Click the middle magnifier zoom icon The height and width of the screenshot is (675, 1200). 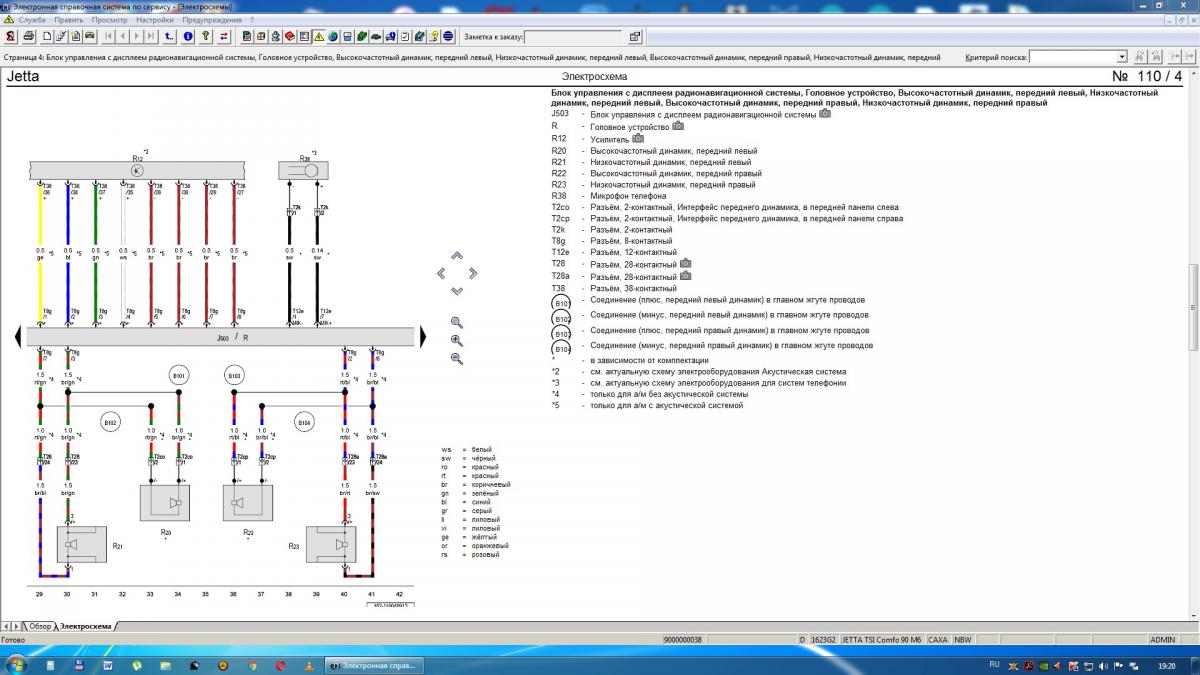tap(457, 340)
